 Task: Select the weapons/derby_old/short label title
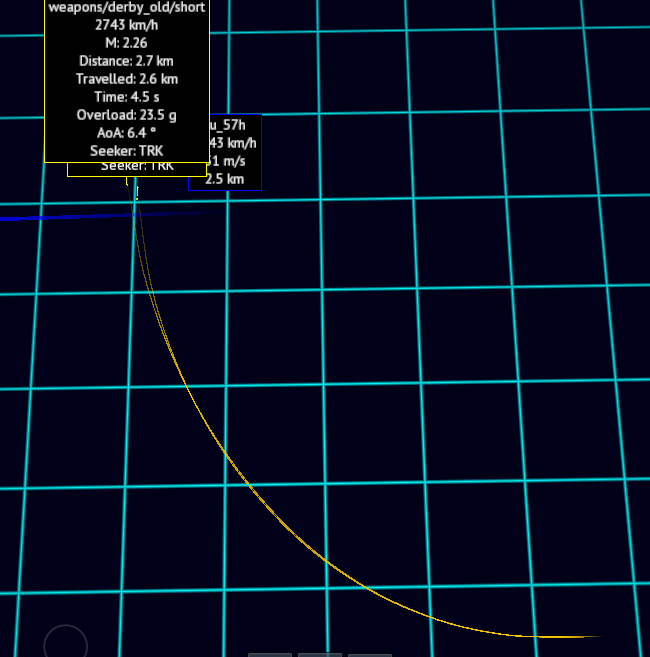coord(126,7)
